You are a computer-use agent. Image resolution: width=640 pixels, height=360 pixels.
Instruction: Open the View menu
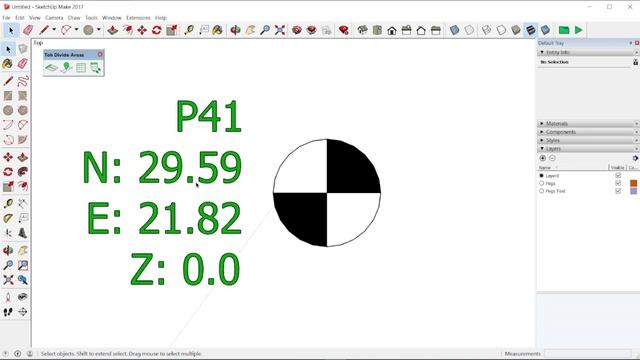click(35, 18)
